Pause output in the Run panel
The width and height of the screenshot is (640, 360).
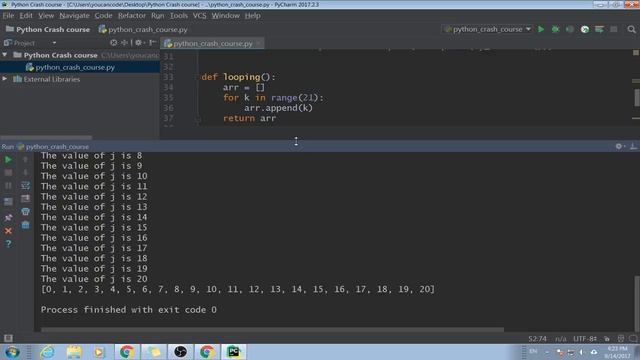click(x=8, y=186)
